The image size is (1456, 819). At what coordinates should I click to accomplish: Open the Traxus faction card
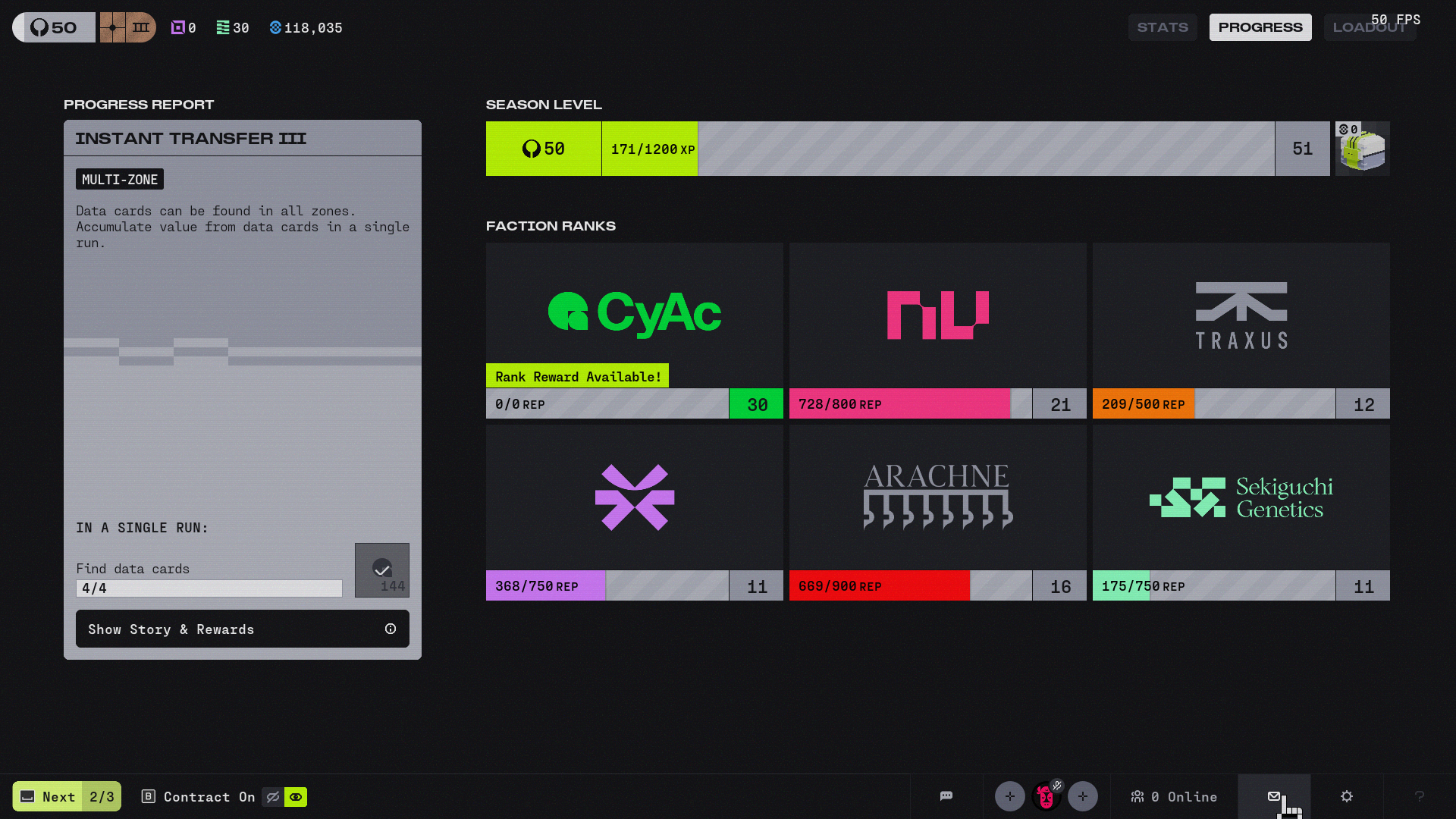1241,315
